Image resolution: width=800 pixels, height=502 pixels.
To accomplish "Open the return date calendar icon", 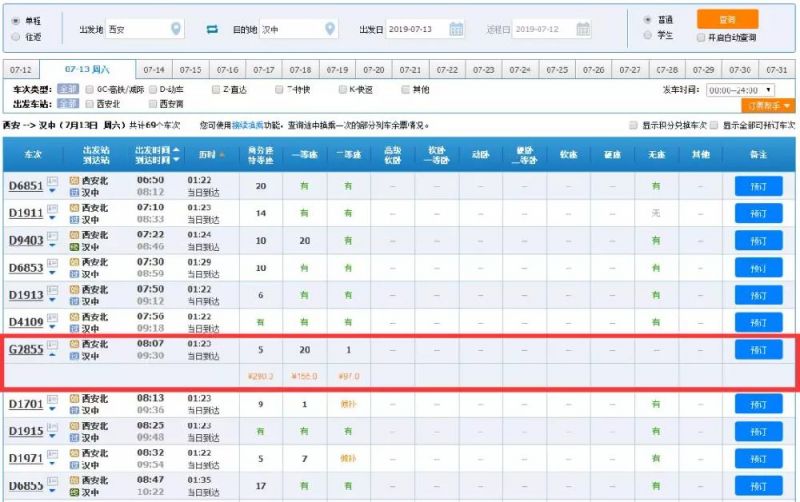I will pos(583,29).
